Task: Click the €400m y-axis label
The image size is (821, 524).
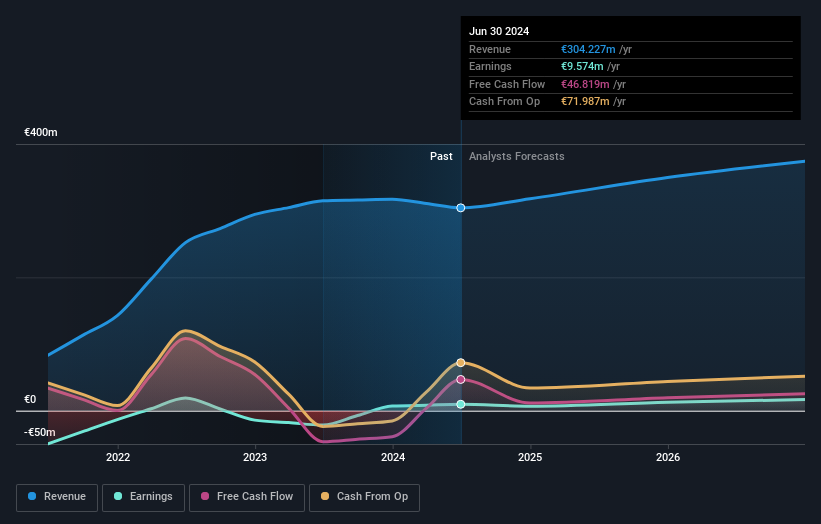Action: pyautogui.click(x=41, y=132)
